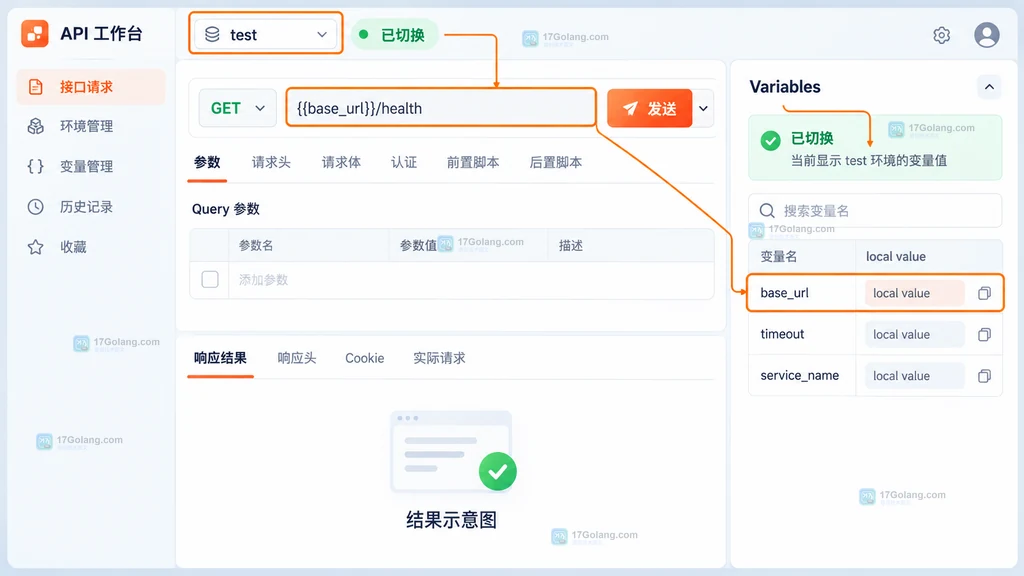Image resolution: width=1024 pixels, height=576 pixels.
Task: Tick the checkbox in the 添加参数 row
Action: tap(210, 280)
